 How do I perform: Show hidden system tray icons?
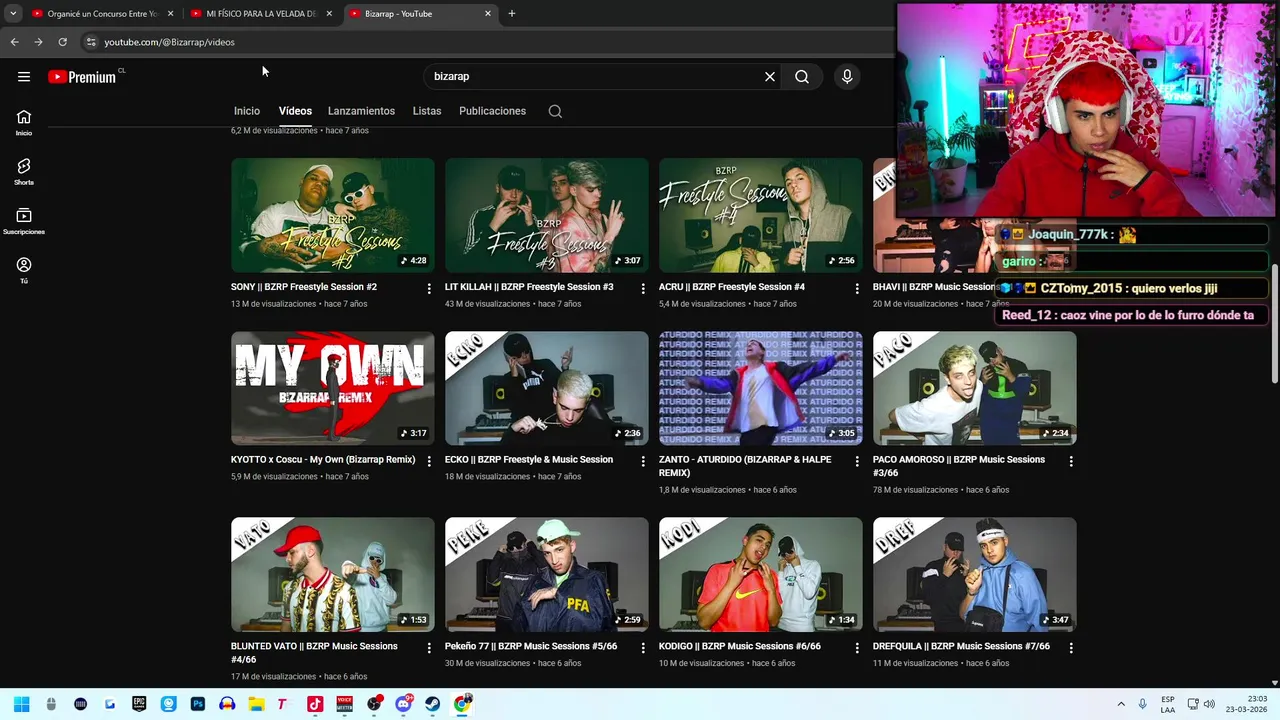(x=1121, y=704)
